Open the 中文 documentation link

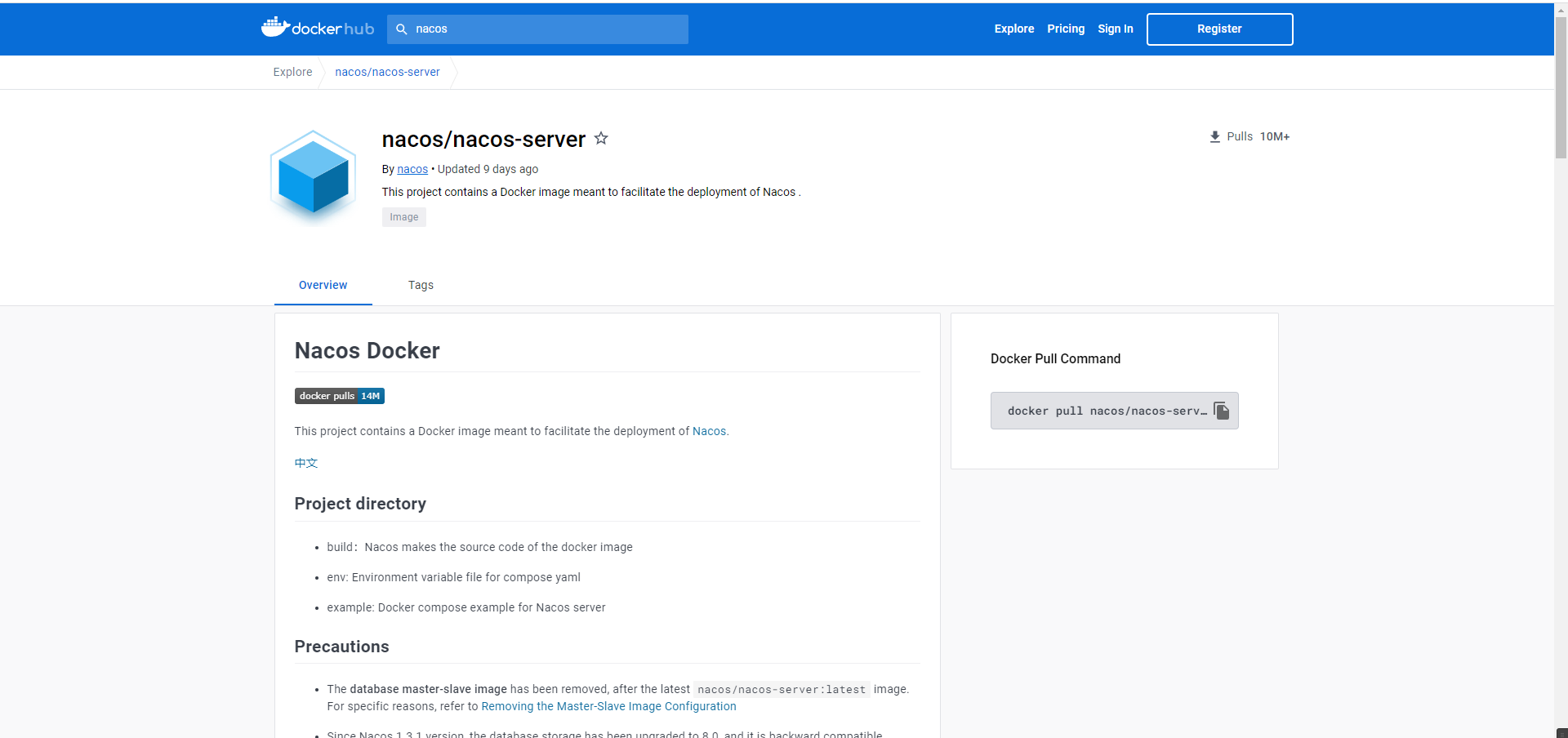coord(306,463)
